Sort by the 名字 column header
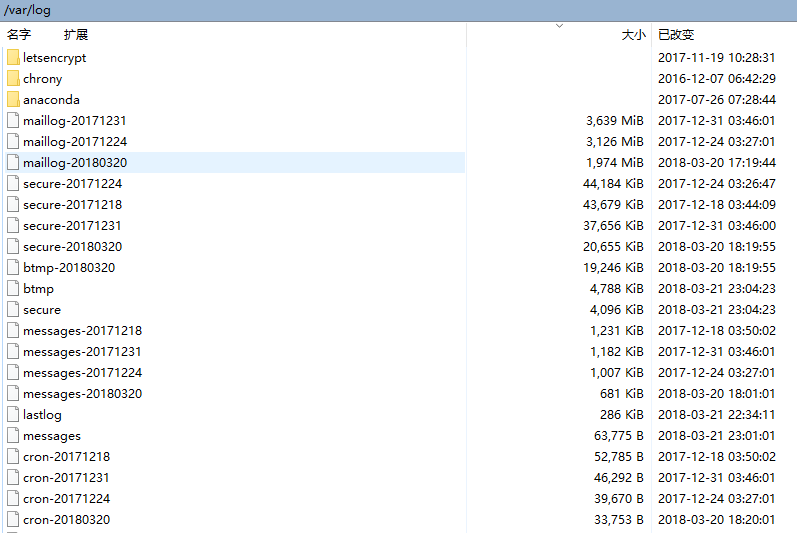Screen dimensions: 797x533 [19, 35]
